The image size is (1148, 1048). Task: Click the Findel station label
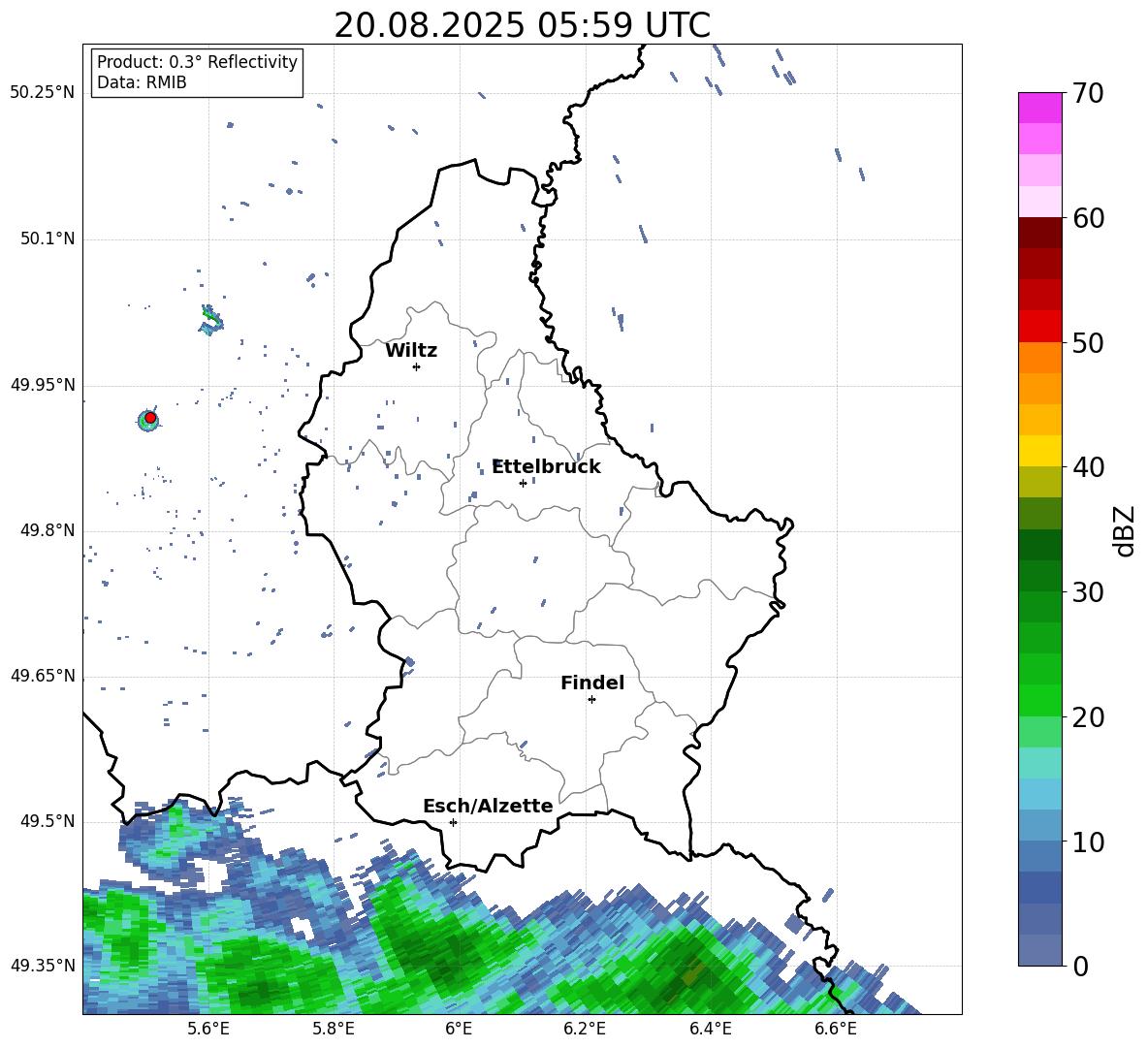(592, 683)
